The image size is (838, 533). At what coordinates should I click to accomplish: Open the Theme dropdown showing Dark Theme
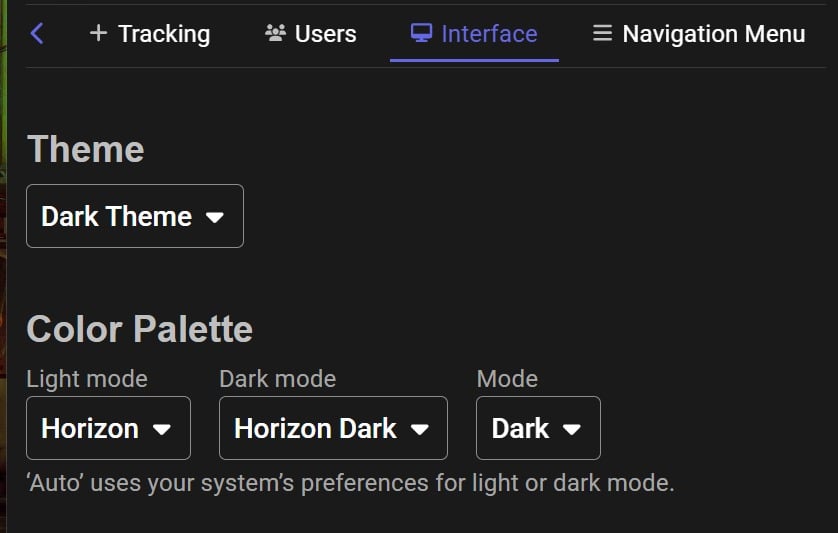[134, 216]
